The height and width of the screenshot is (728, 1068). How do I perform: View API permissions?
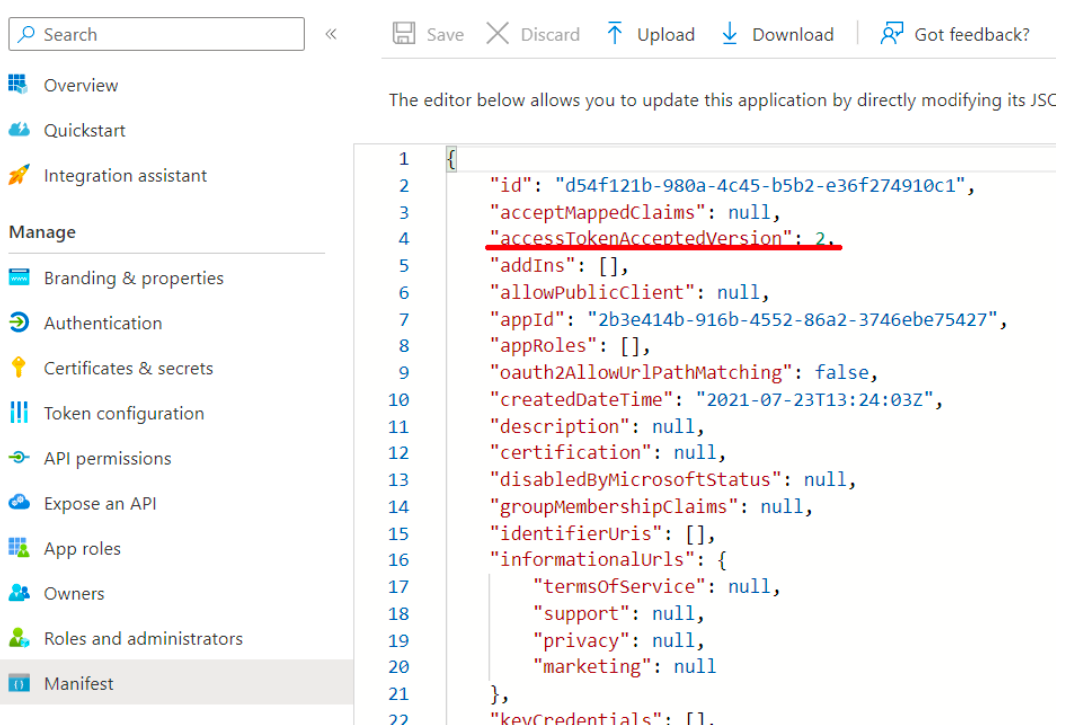[x=108, y=458]
